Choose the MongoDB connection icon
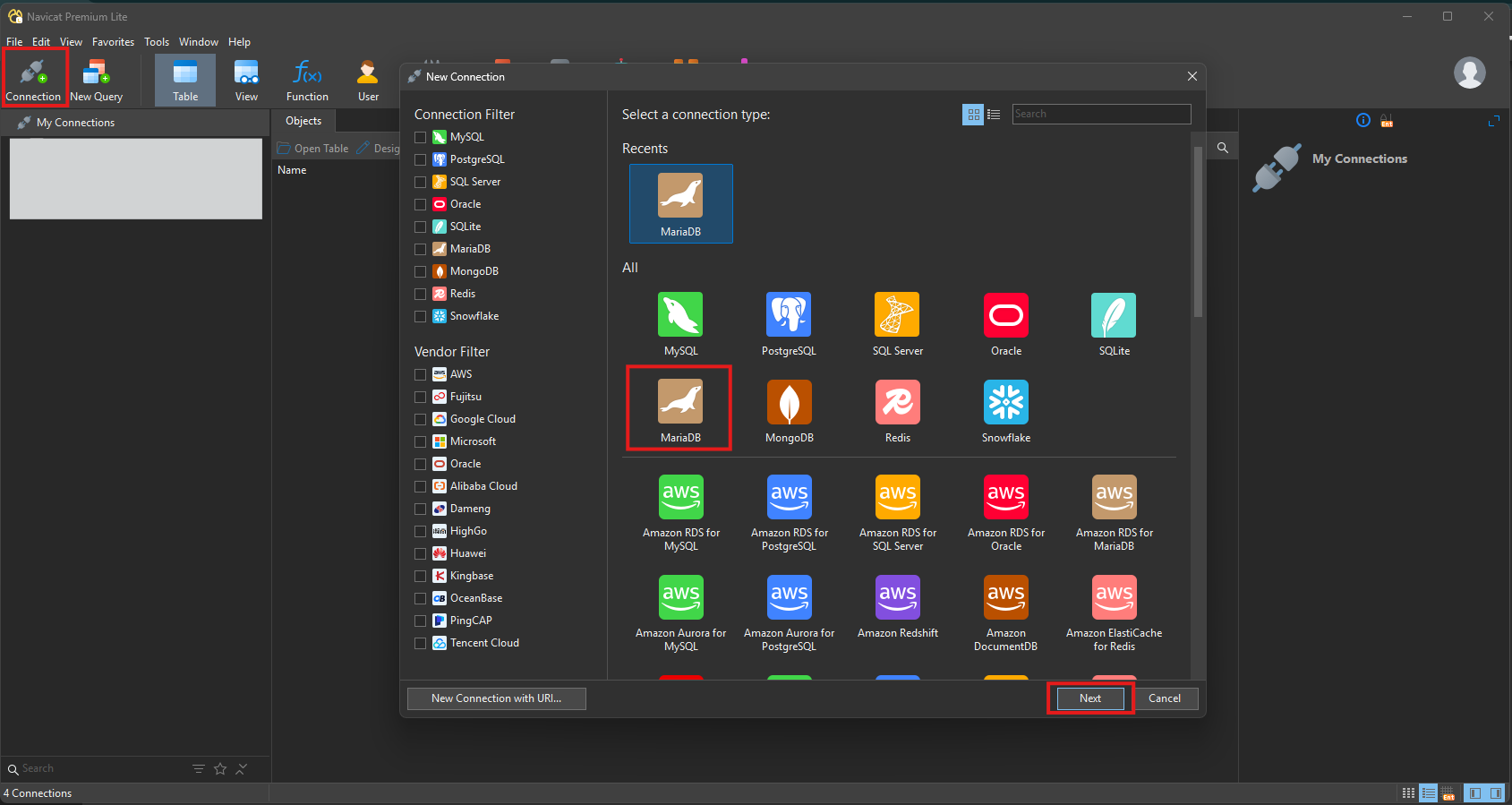 tap(789, 404)
